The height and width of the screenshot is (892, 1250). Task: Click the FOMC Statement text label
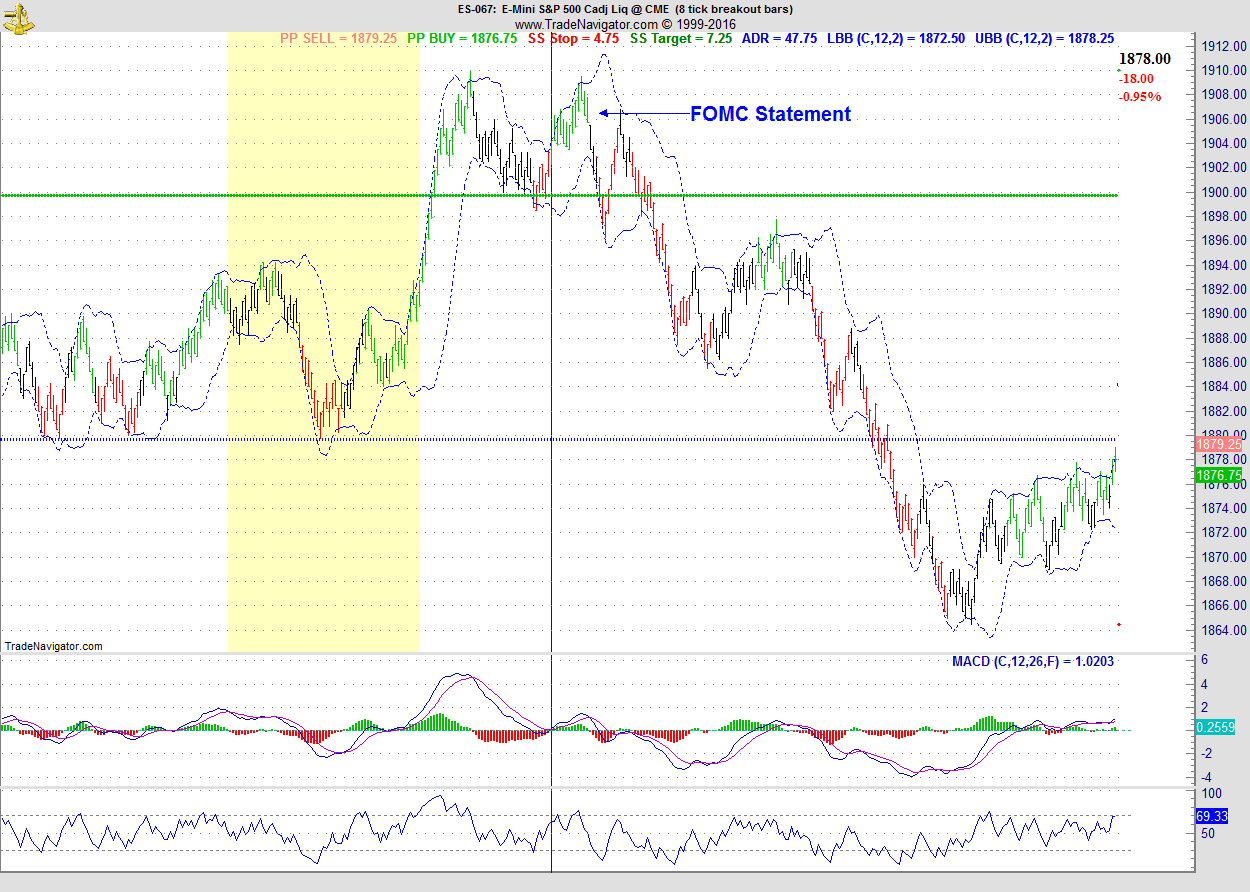tap(770, 114)
